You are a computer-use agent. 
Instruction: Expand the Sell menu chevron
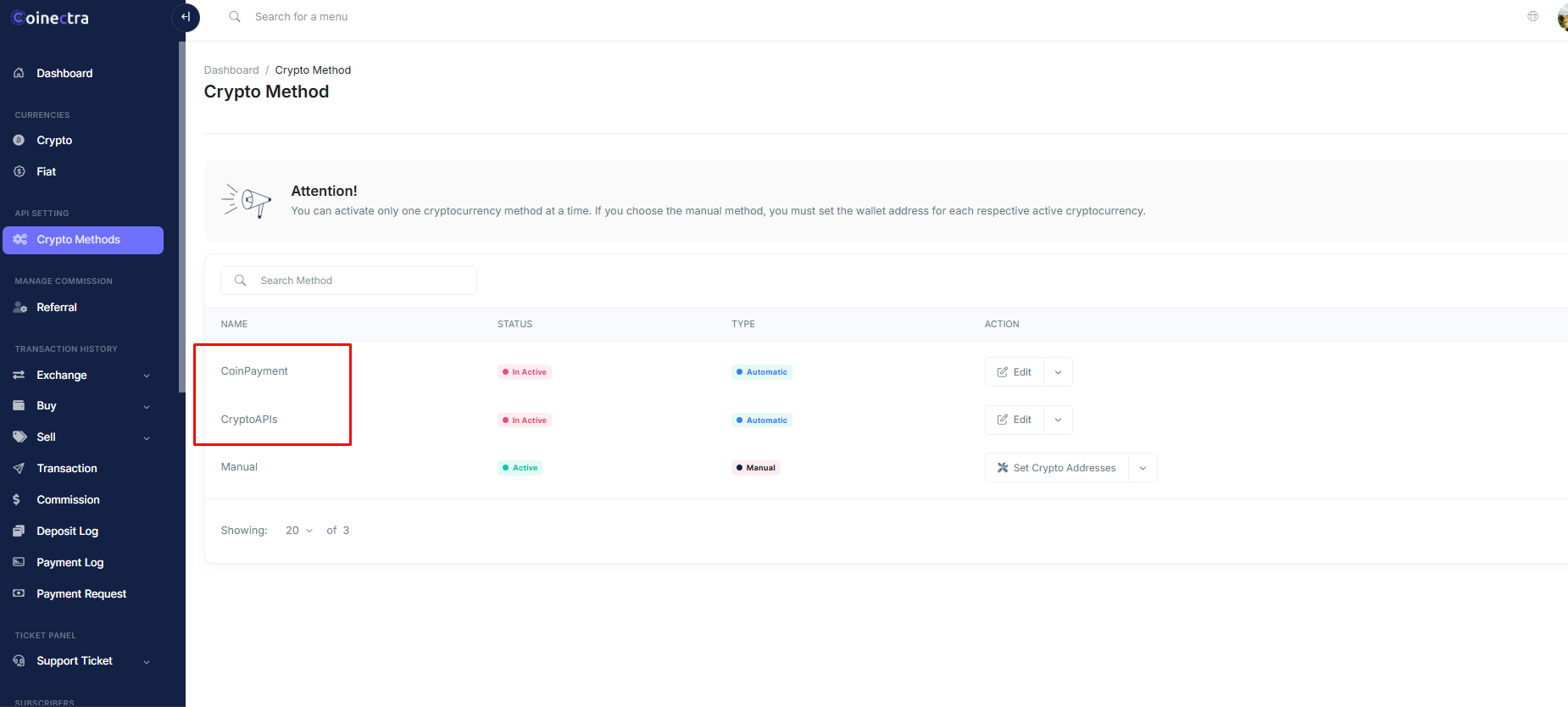147,438
